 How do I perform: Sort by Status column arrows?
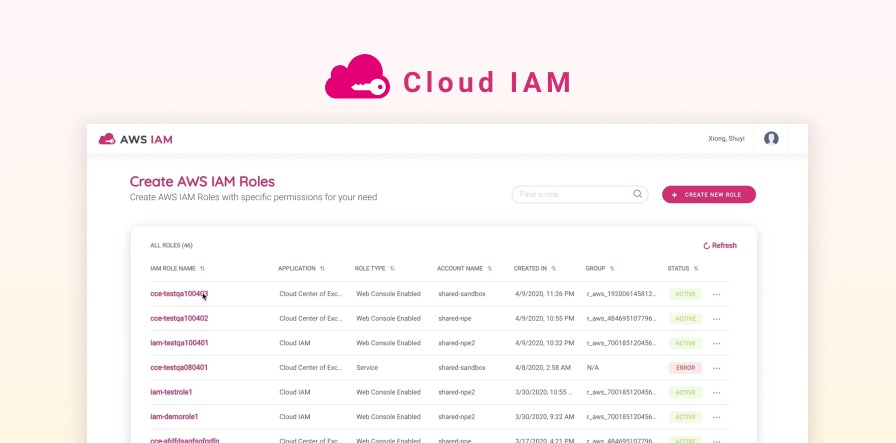click(x=696, y=268)
